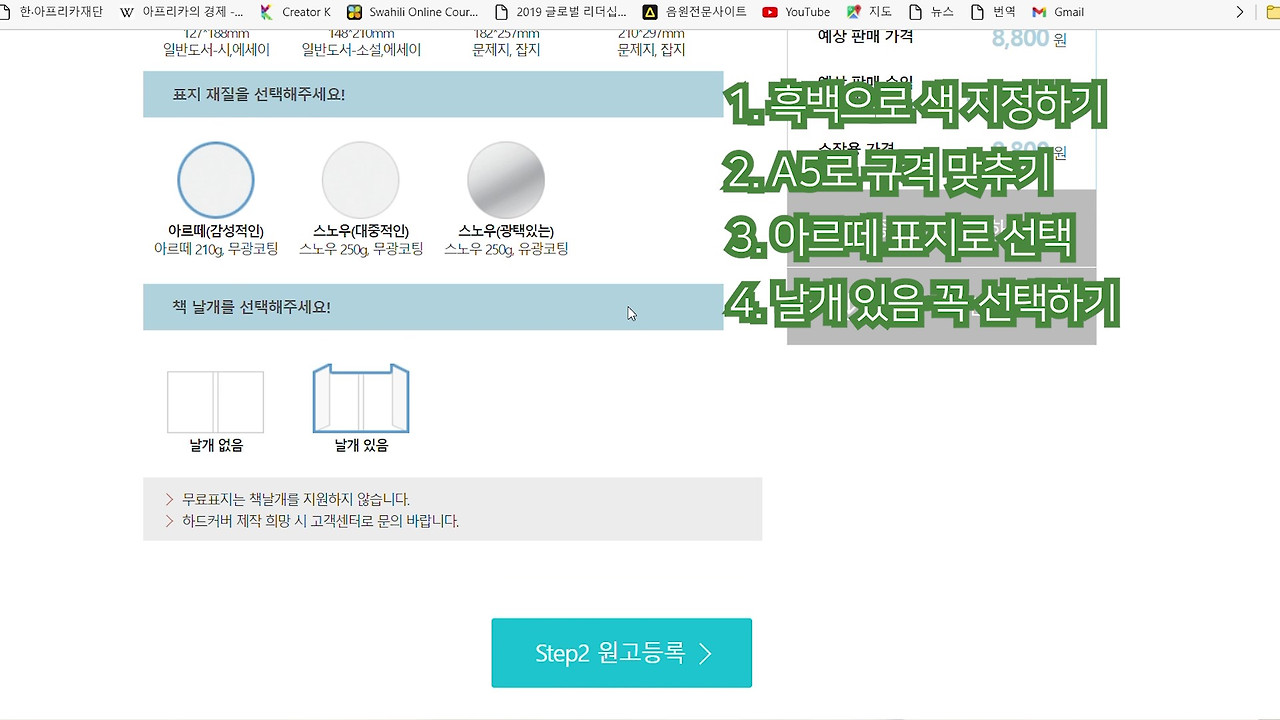Image resolution: width=1280 pixels, height=720 pixels.
Task: Open the Gmail bookmark
Action: coord(1058,12)
